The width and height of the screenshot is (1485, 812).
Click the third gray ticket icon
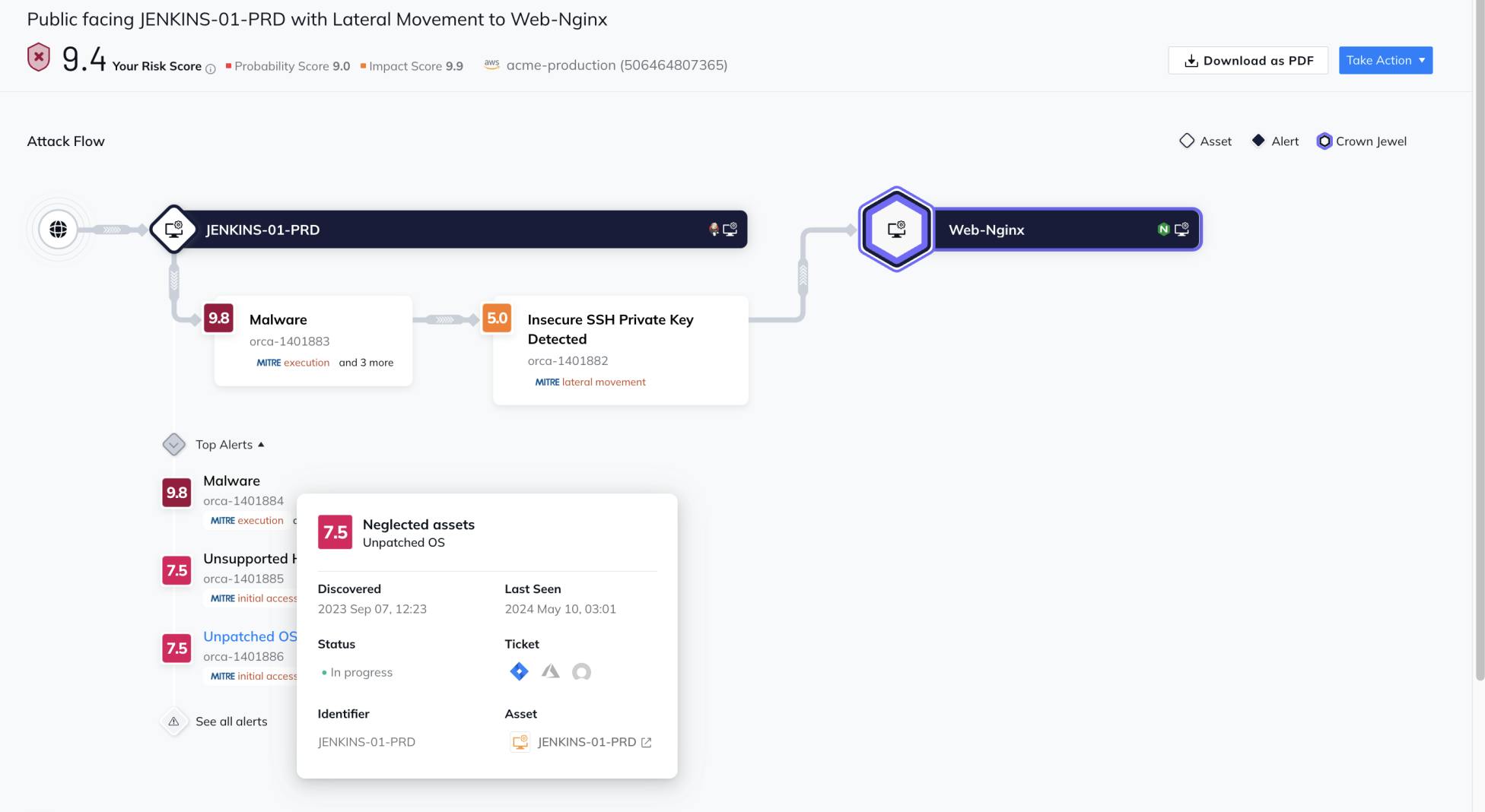tap(581, 671)
